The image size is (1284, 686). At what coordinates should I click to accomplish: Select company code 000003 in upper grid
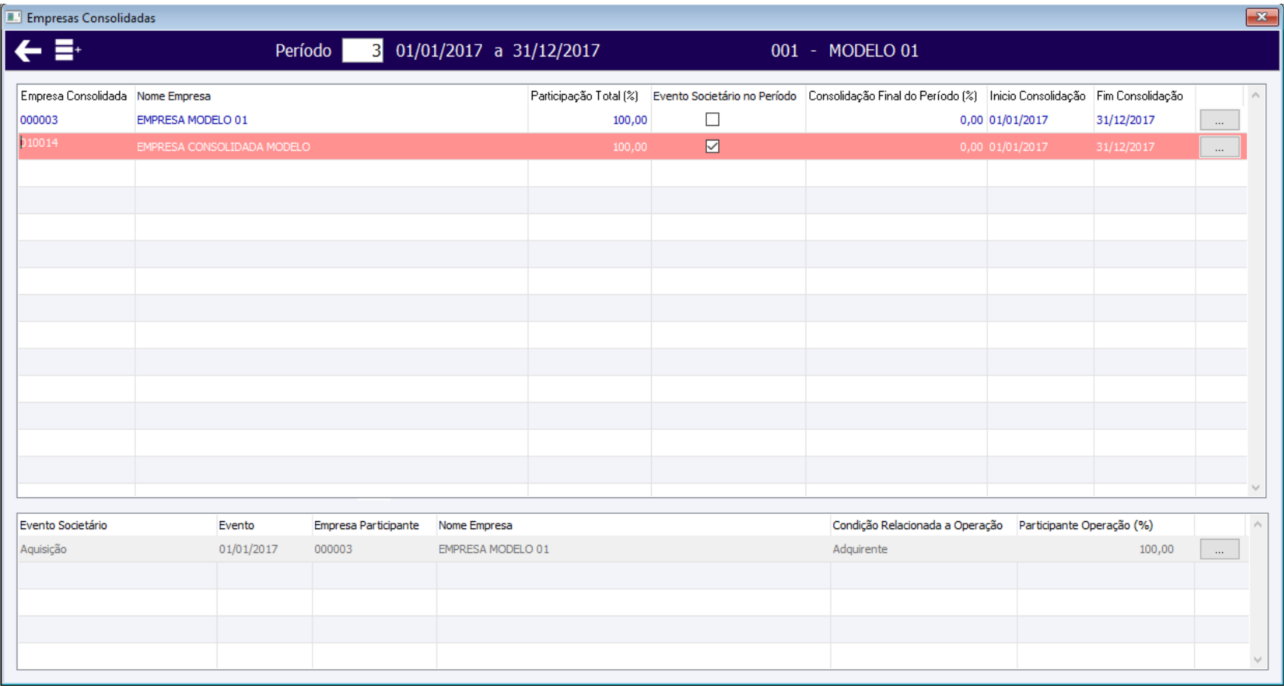(39, 120)
